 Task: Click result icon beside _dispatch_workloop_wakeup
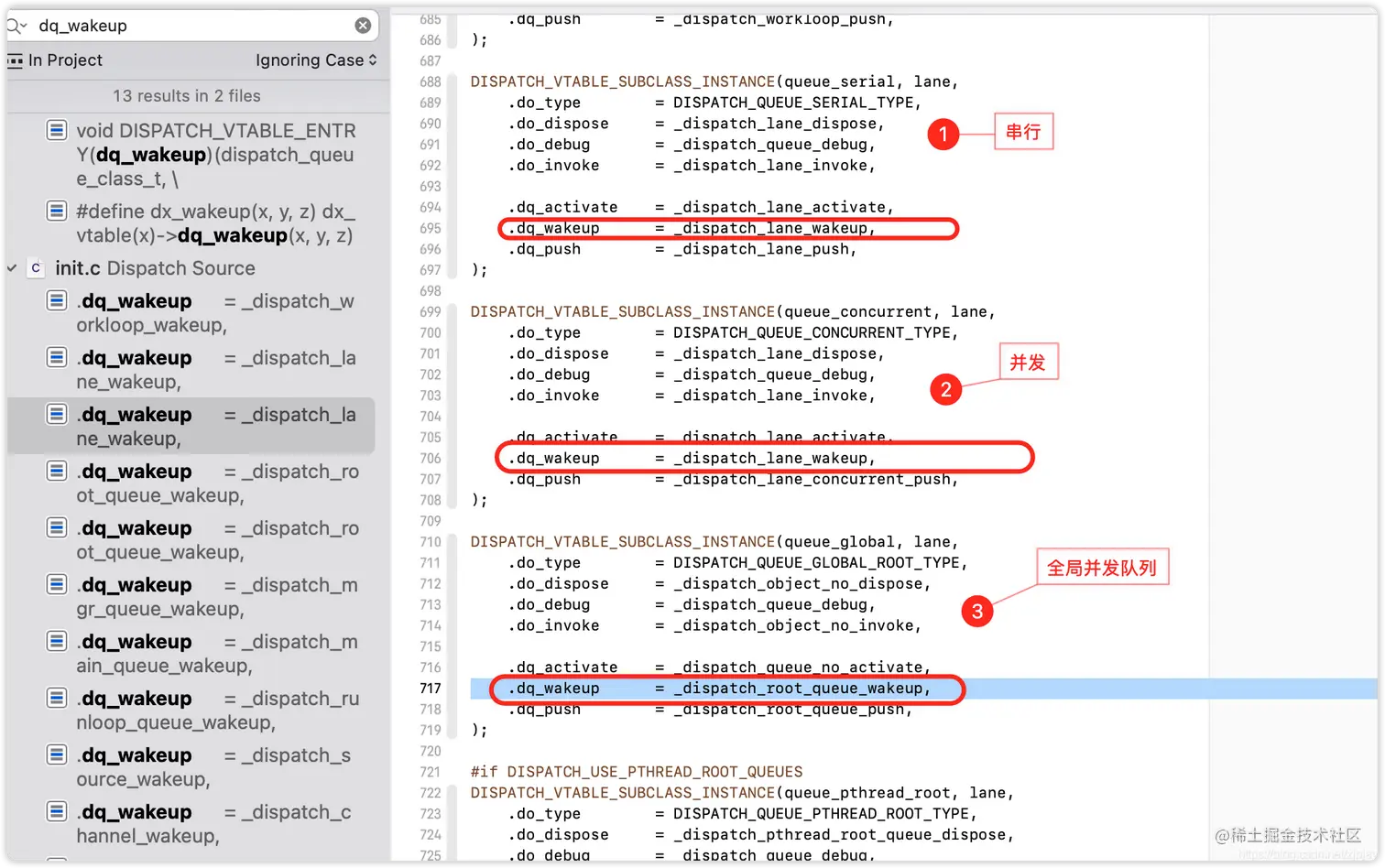click(x=57, y=300)
